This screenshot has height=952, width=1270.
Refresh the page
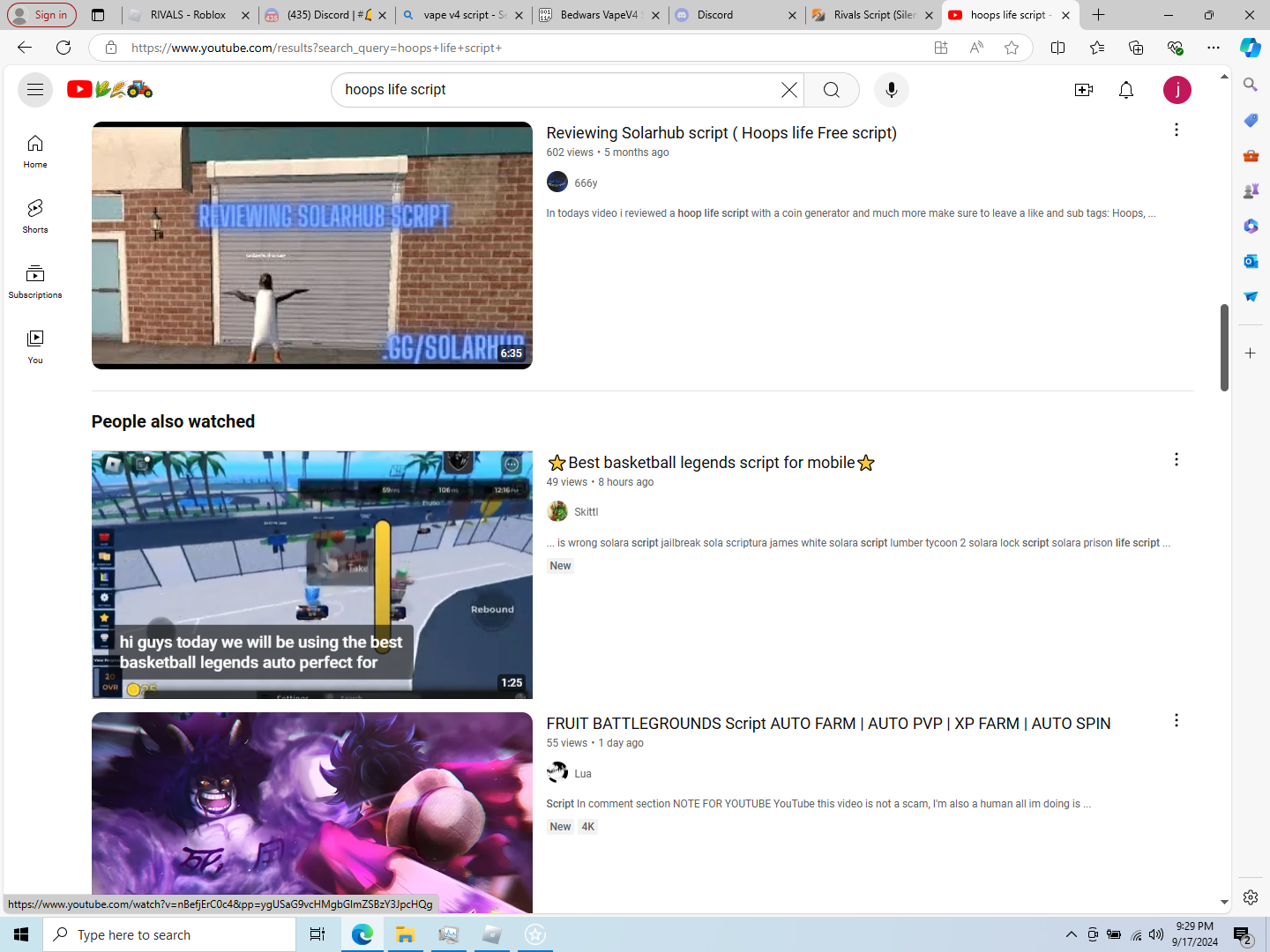coord(63,48)
